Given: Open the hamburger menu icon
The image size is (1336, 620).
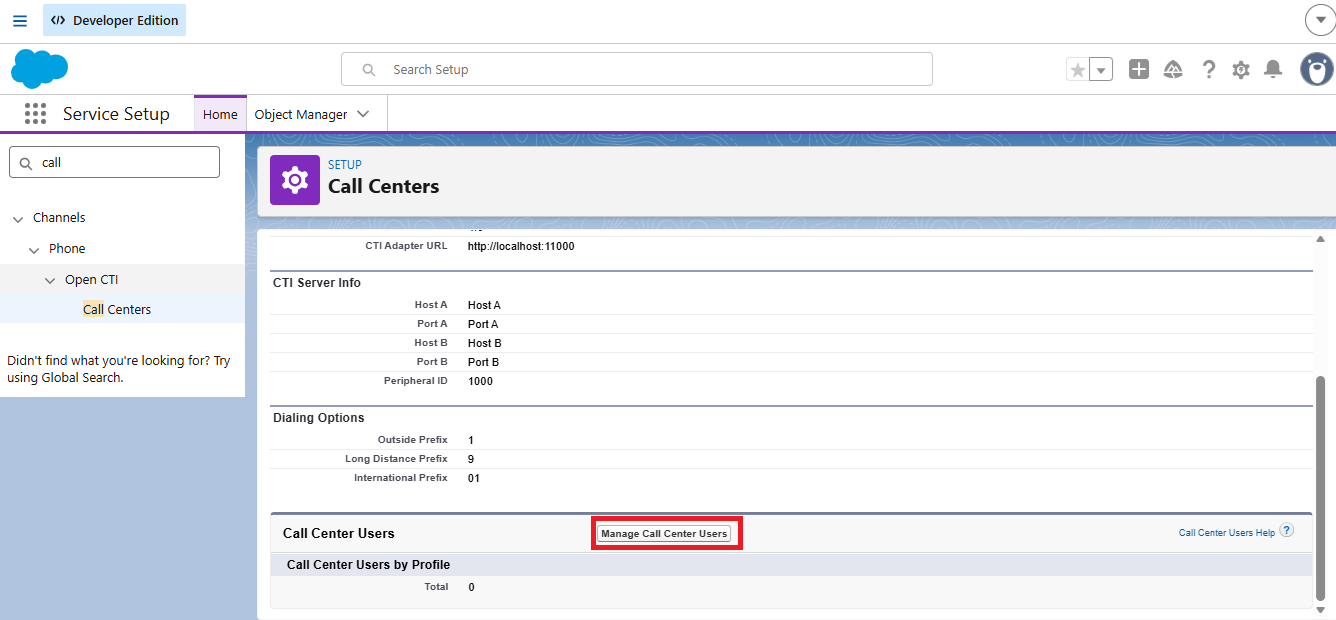Looking at the screenshot, I should pyautogui.click(x=20, y=20).
